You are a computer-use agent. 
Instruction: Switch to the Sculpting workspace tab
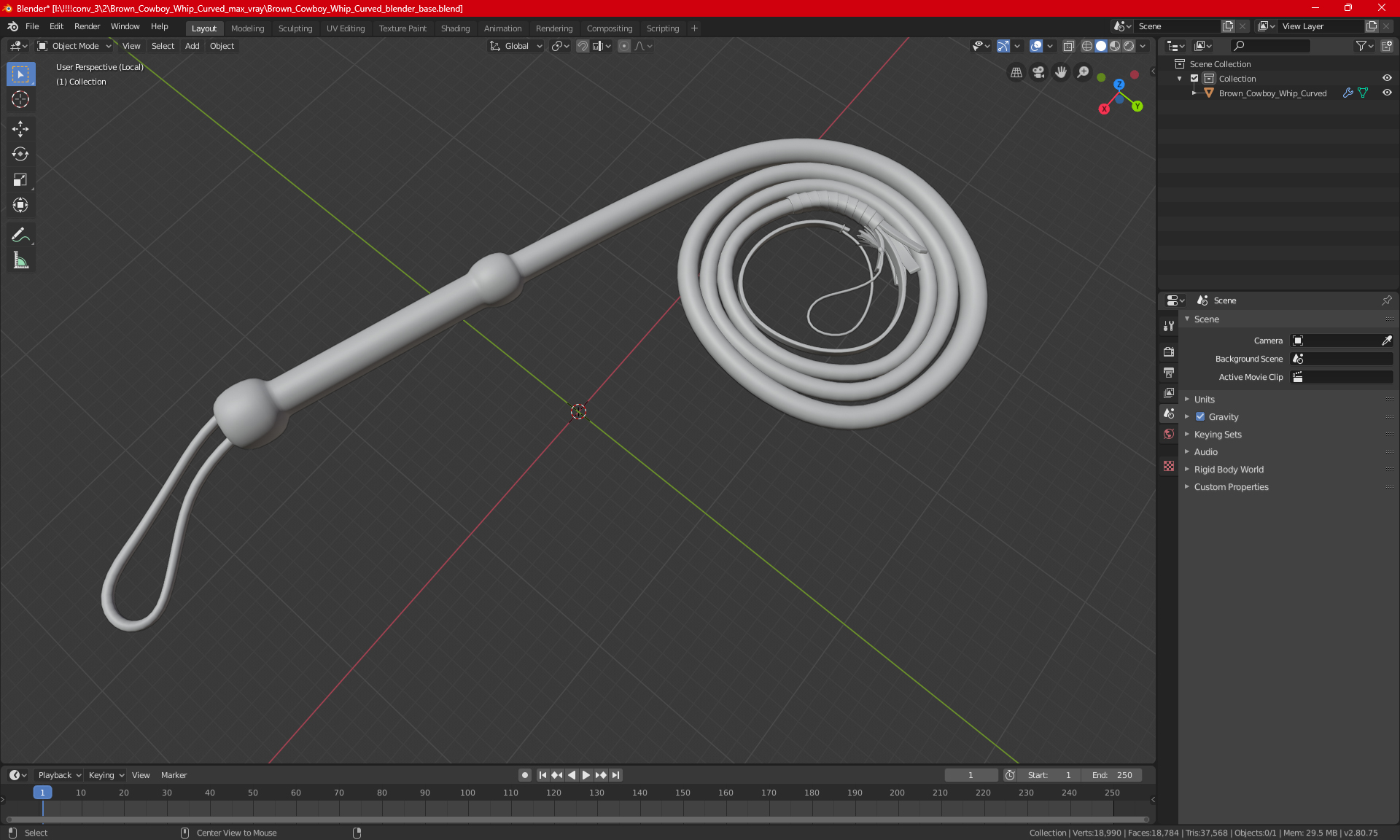295,28
